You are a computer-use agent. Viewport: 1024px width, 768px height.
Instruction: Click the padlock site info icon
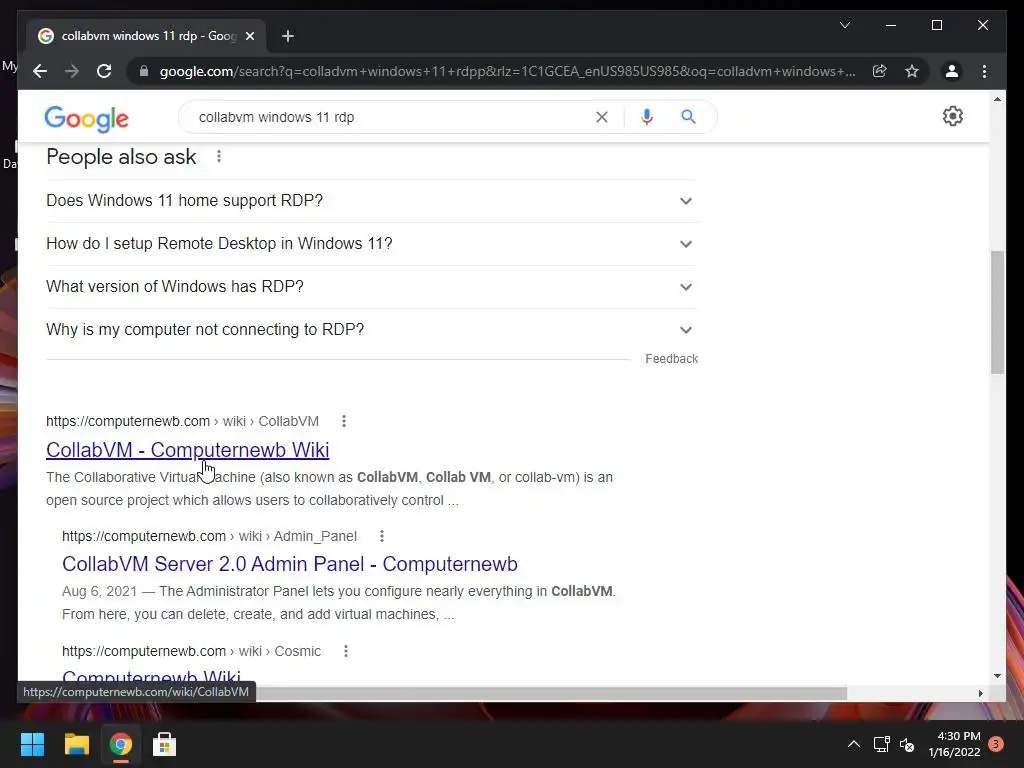tap(144, 71)
